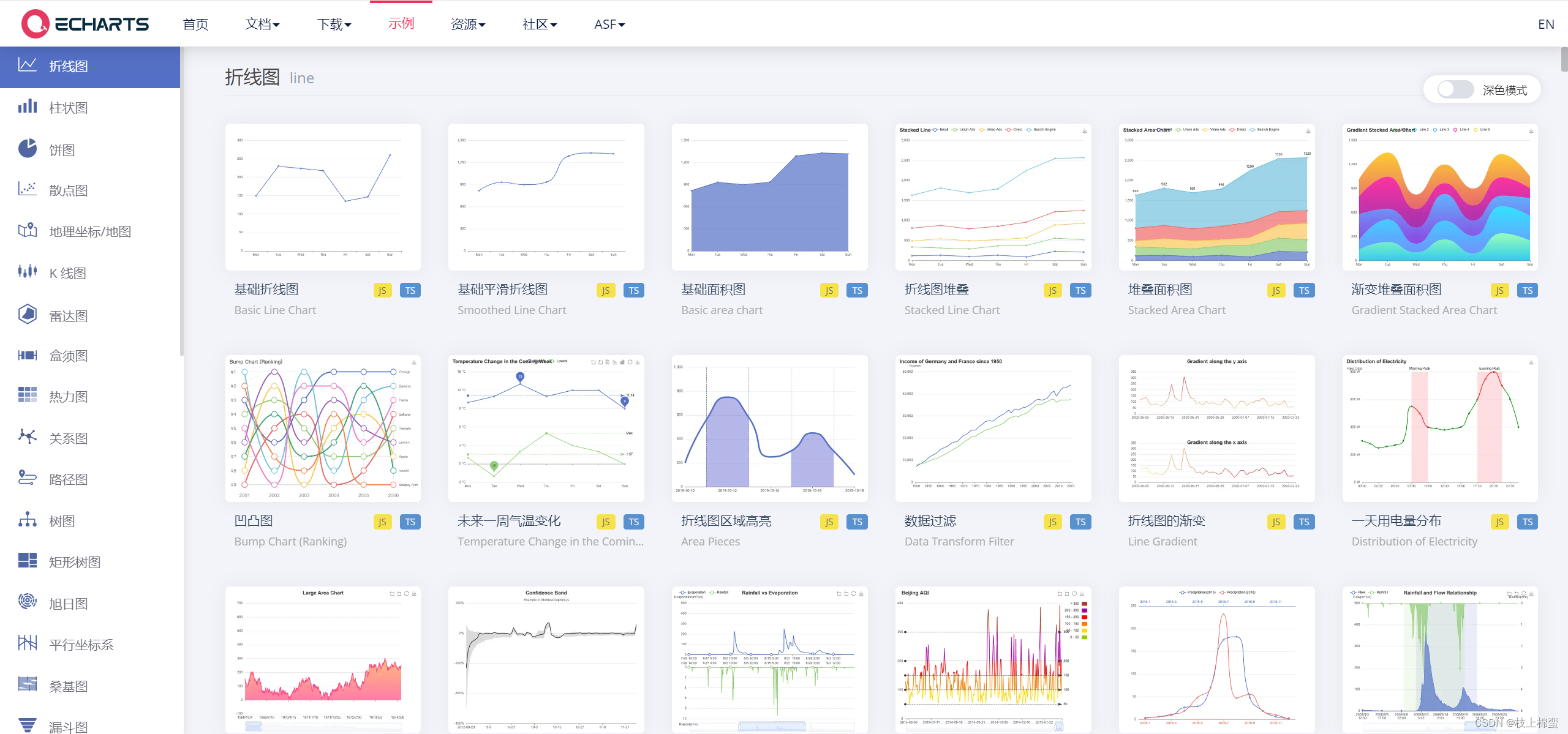This screenshot has width=1568, height=734.
Task: Select the pie chart sidebar icon
Action: click(27, 149)
